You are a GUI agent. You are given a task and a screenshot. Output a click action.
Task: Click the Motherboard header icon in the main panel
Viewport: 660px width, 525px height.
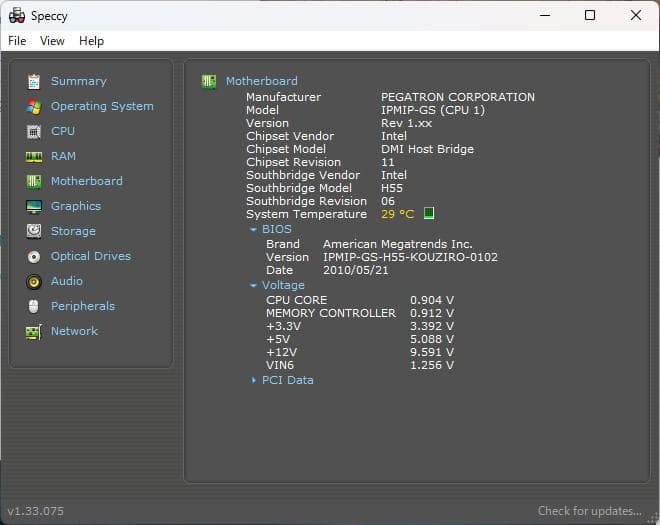(209, 81)
